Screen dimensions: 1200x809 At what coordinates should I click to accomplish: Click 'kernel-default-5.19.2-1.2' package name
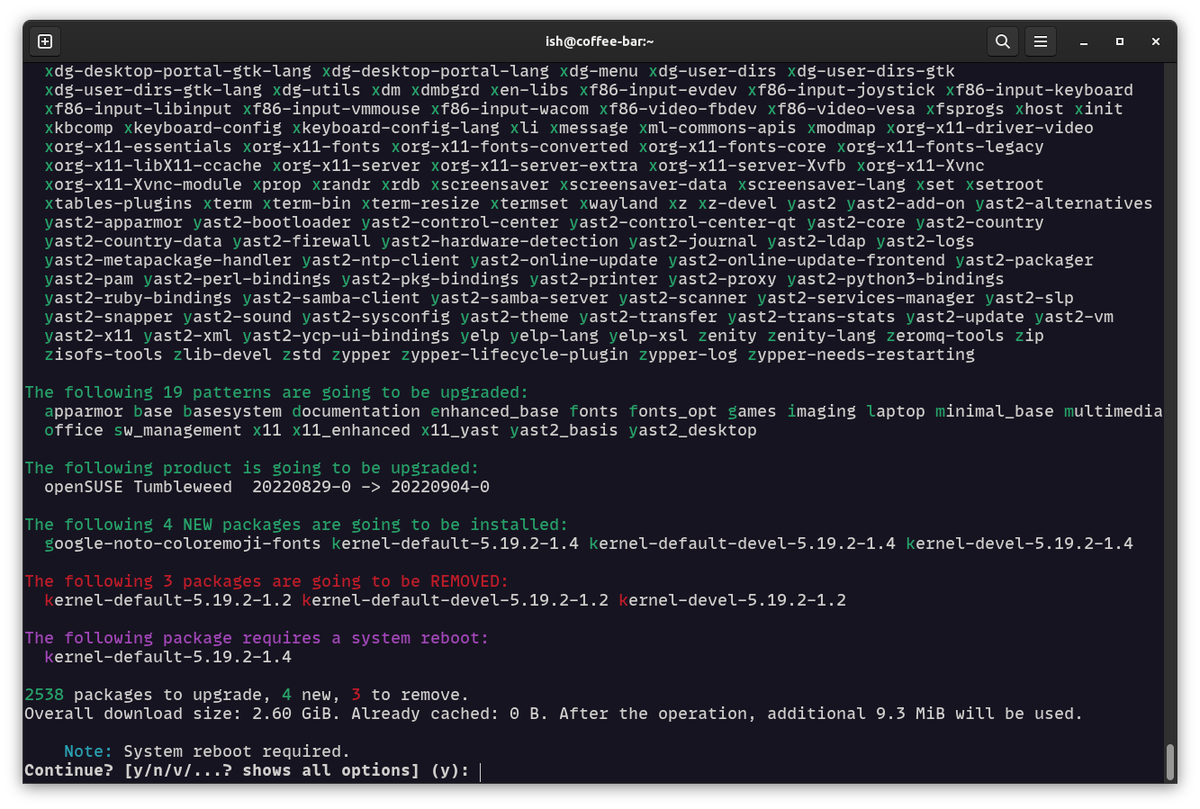point(168,600)
